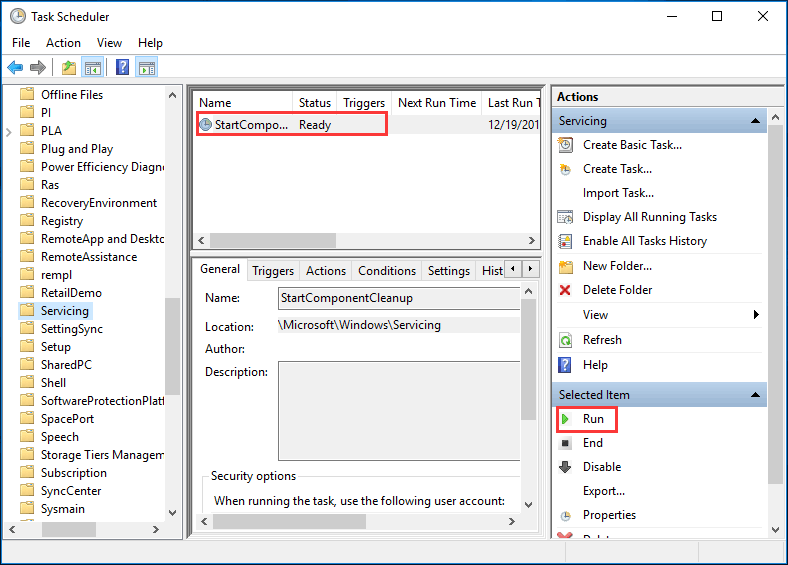Click the Shell folder icon
The image size is (788, 565).
pyautogui.click(x=27, y=383)
